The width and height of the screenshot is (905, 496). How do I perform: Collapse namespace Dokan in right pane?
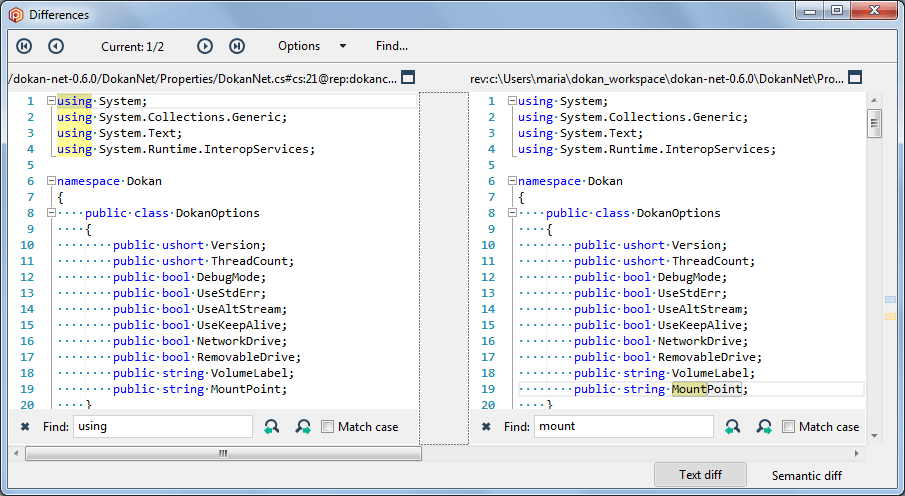[512, 181]
